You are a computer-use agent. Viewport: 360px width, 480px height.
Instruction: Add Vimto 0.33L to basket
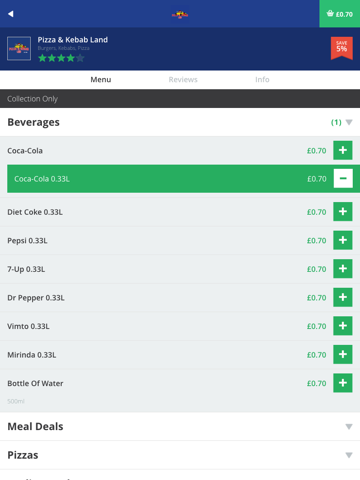pos(343,326)
